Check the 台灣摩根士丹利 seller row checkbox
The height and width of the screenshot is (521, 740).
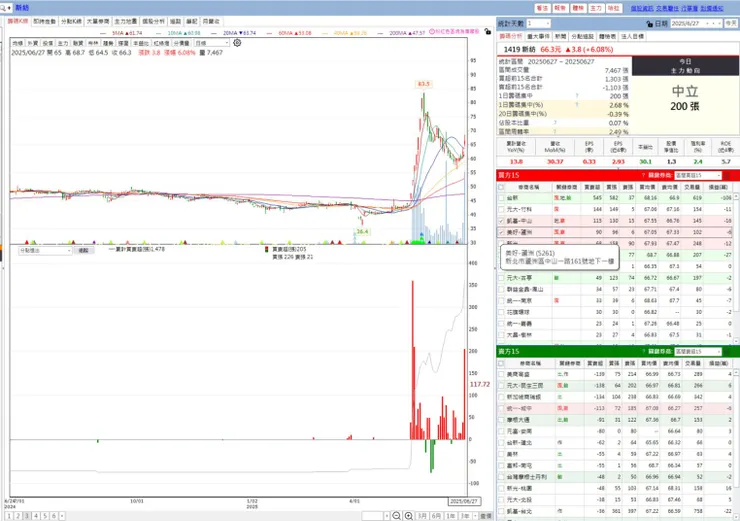(501, 477)
